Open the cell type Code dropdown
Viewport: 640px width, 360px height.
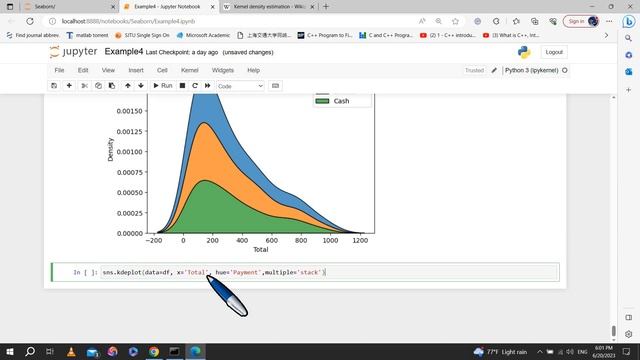click(x=240, y=86)
